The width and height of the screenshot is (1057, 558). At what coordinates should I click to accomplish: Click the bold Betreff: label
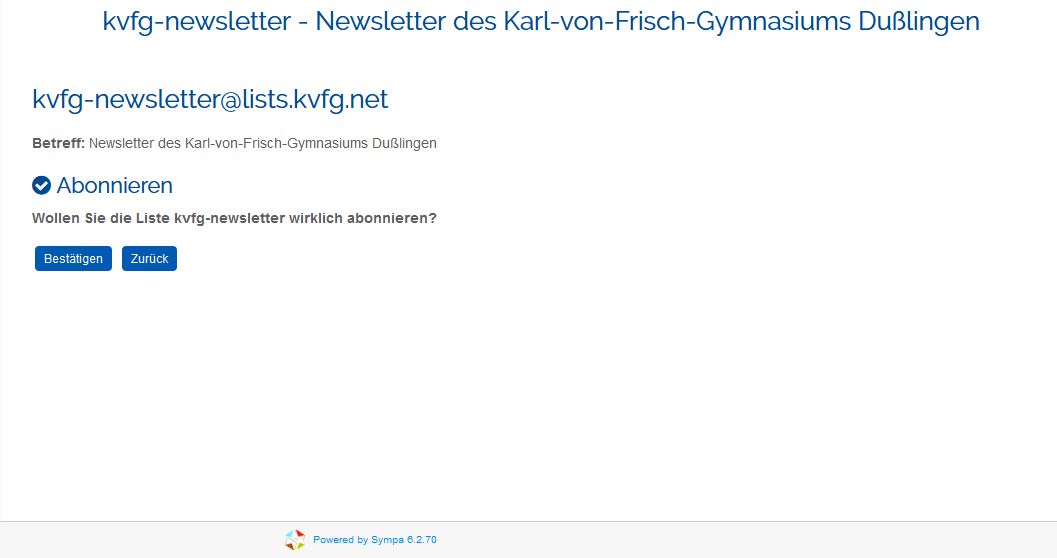click(58, 143)
